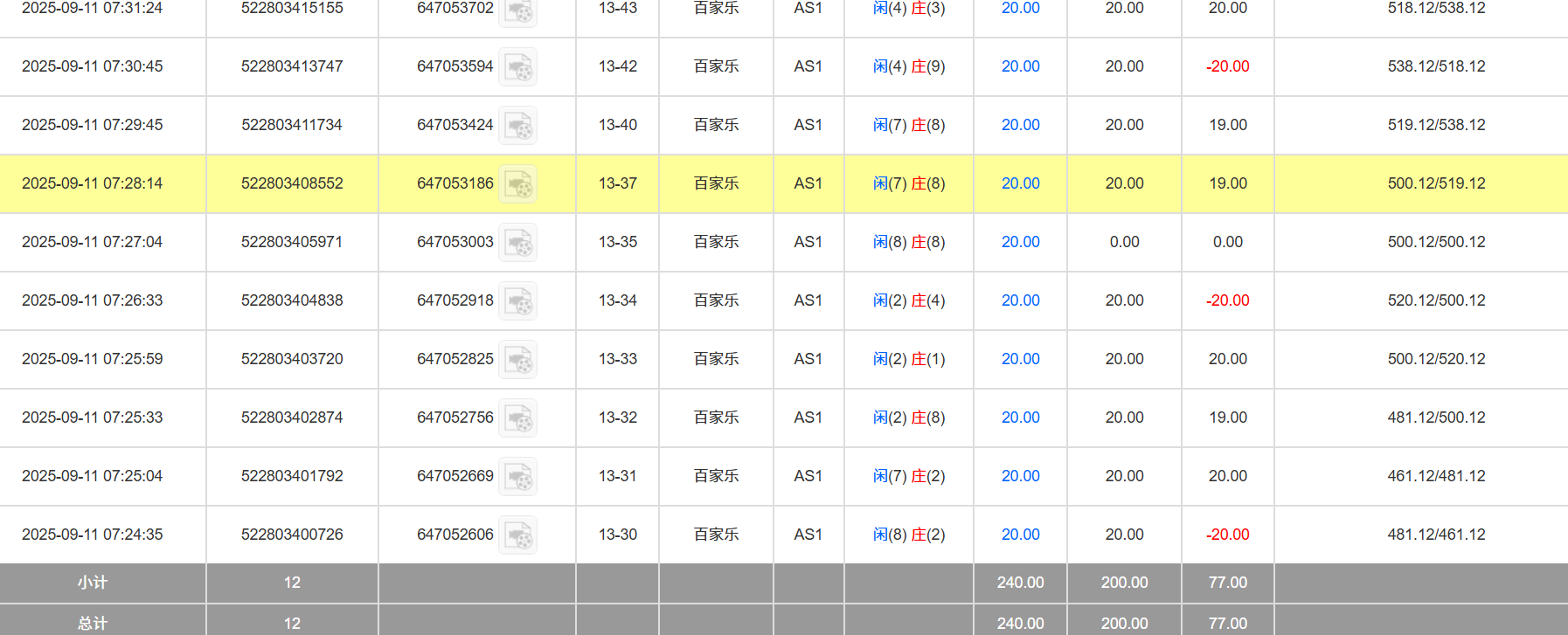This screenshot has height=635, width=1568.
Task: Open replay video icon for game 647052825
Action: coord(518,360)
